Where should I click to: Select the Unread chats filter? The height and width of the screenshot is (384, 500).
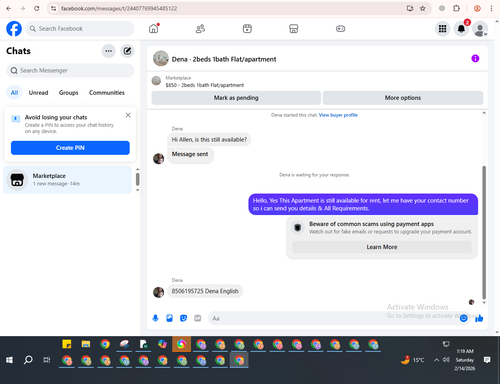click(x=38, y=93)
